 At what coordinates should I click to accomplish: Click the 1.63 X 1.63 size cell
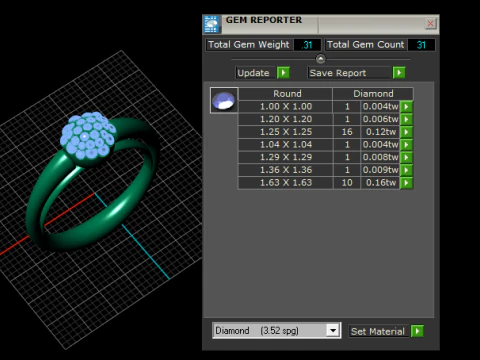(x=286, y=183)
